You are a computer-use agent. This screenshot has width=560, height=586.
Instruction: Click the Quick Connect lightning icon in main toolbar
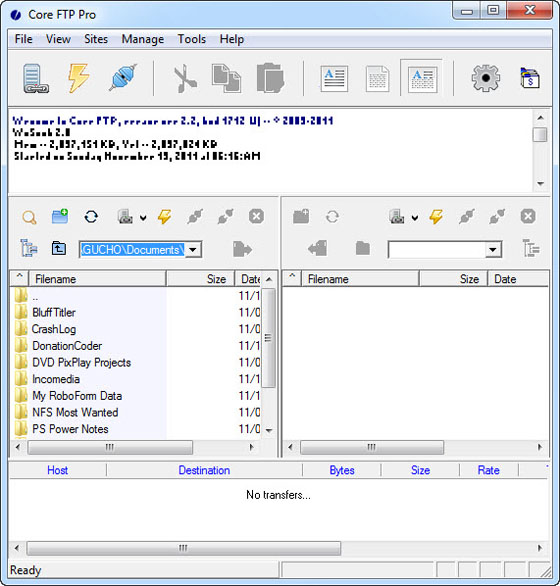(79, 78)
